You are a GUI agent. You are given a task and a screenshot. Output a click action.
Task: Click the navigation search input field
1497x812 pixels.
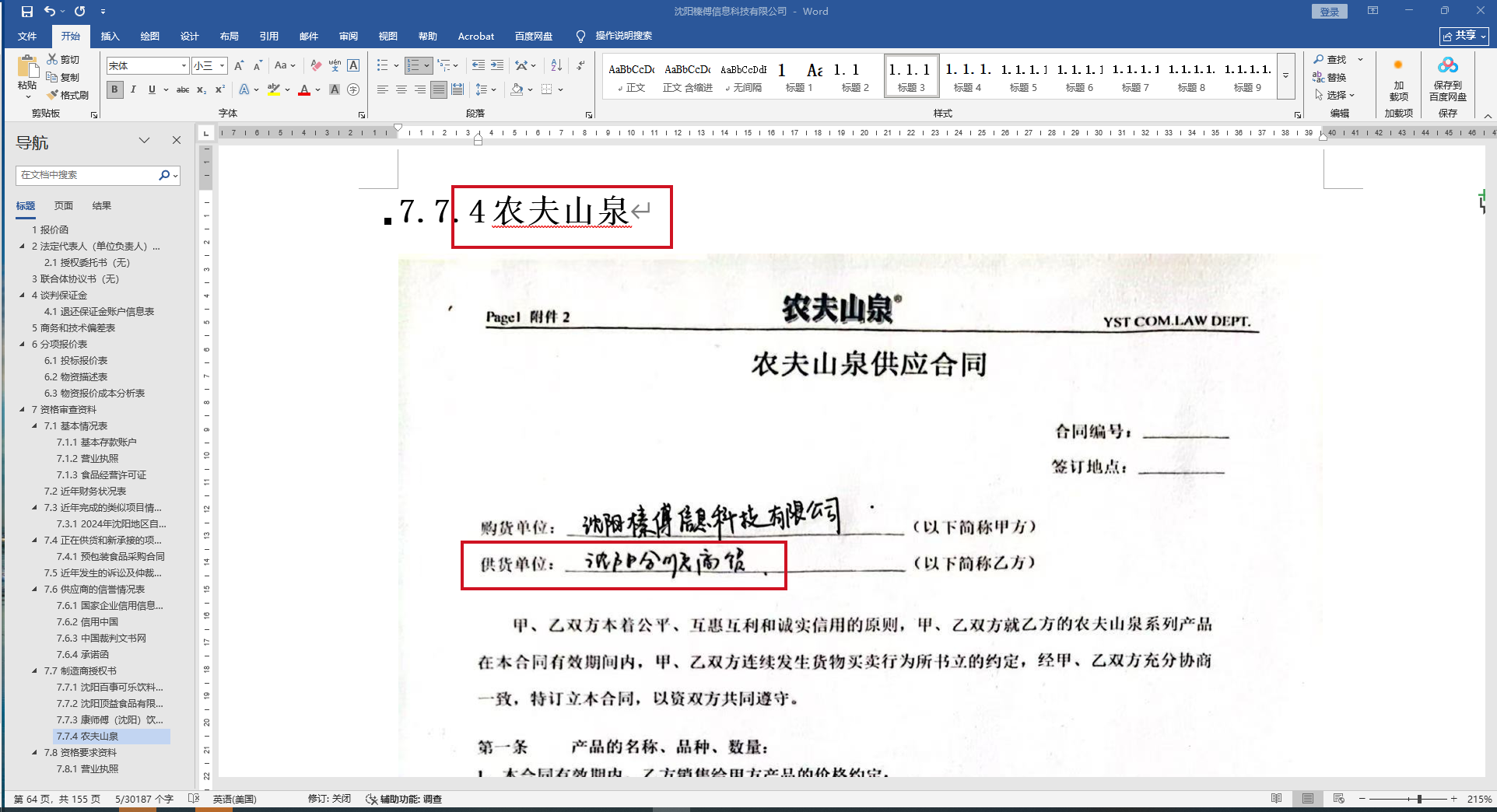point(87,175)
